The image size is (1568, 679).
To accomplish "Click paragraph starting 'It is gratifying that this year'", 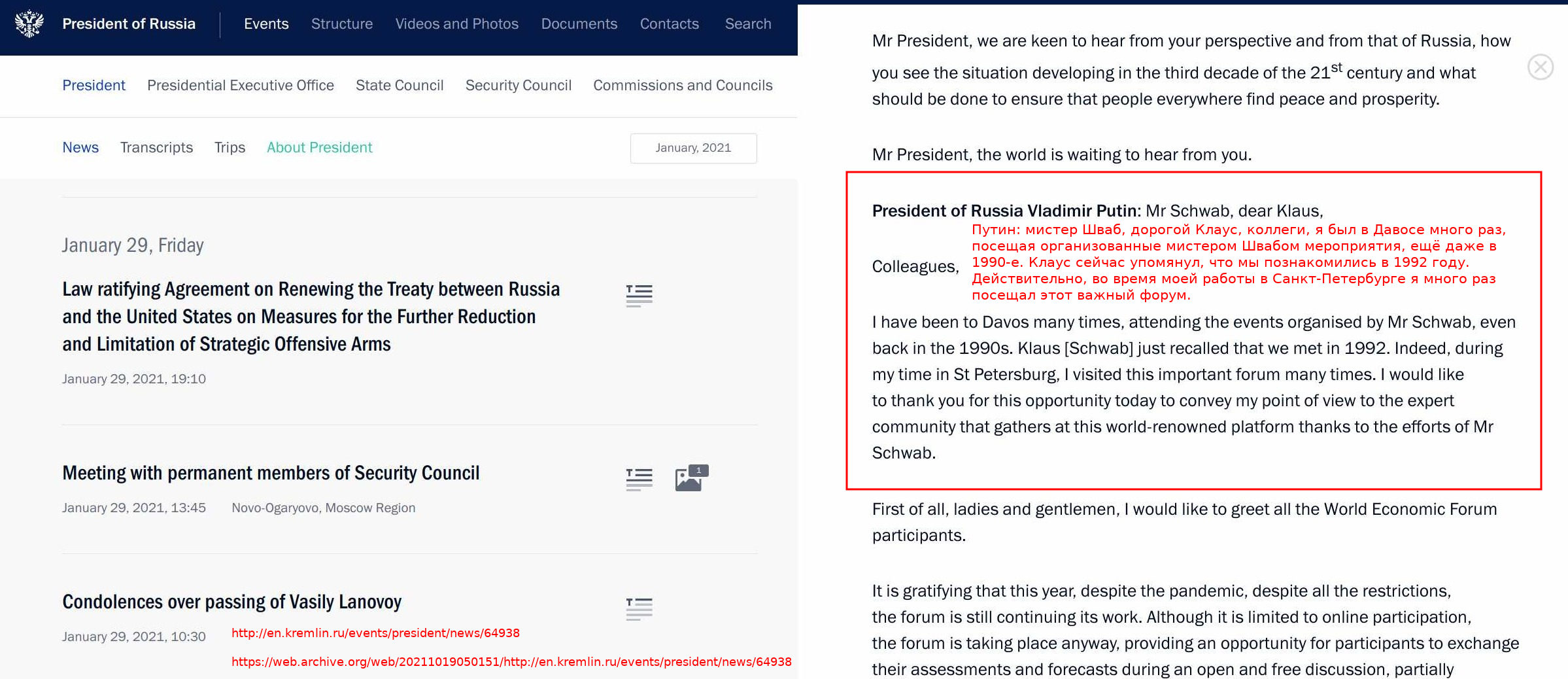I will pyautogui.click(x=1195, y=630).
